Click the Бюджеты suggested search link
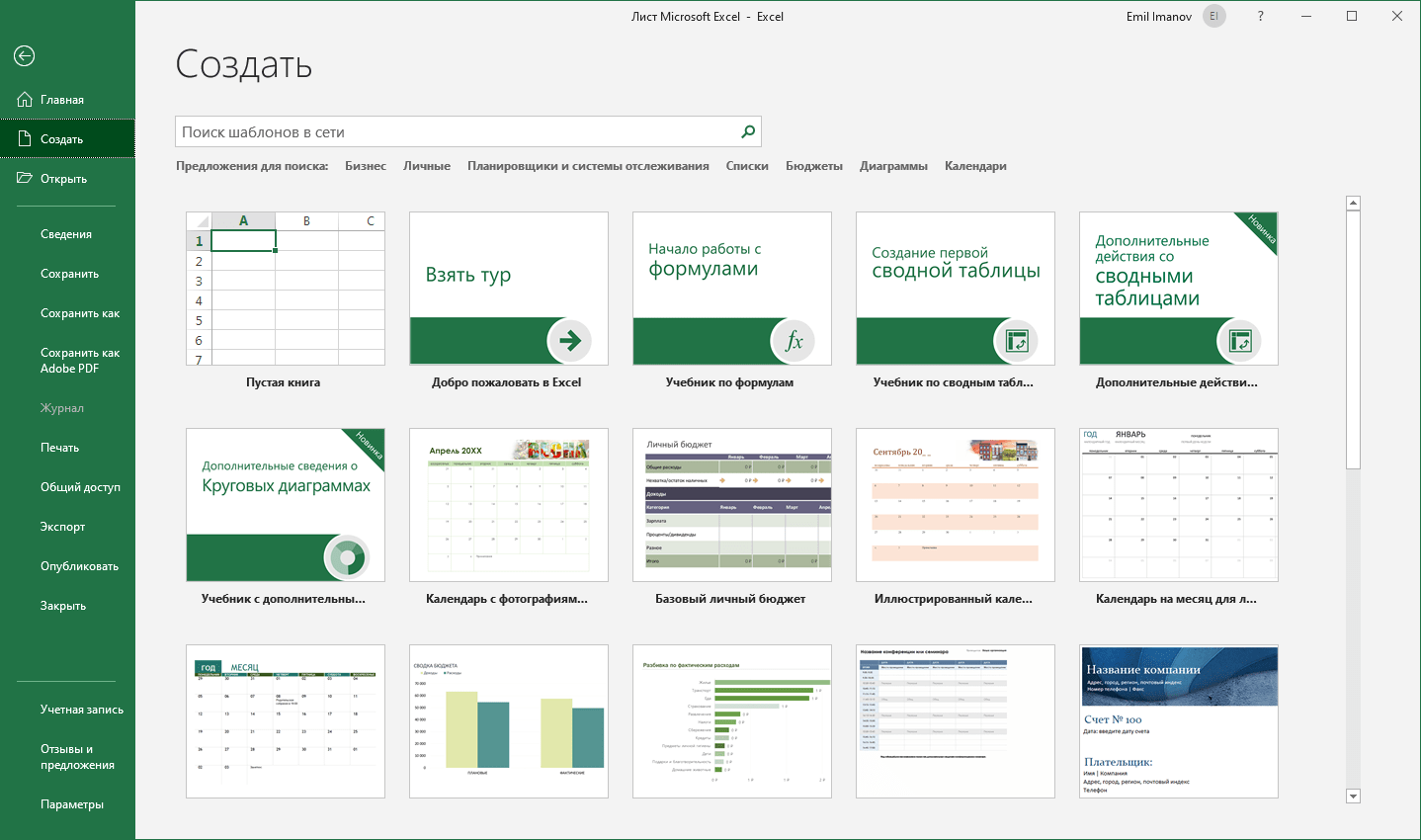 click(x=813, y=166)
